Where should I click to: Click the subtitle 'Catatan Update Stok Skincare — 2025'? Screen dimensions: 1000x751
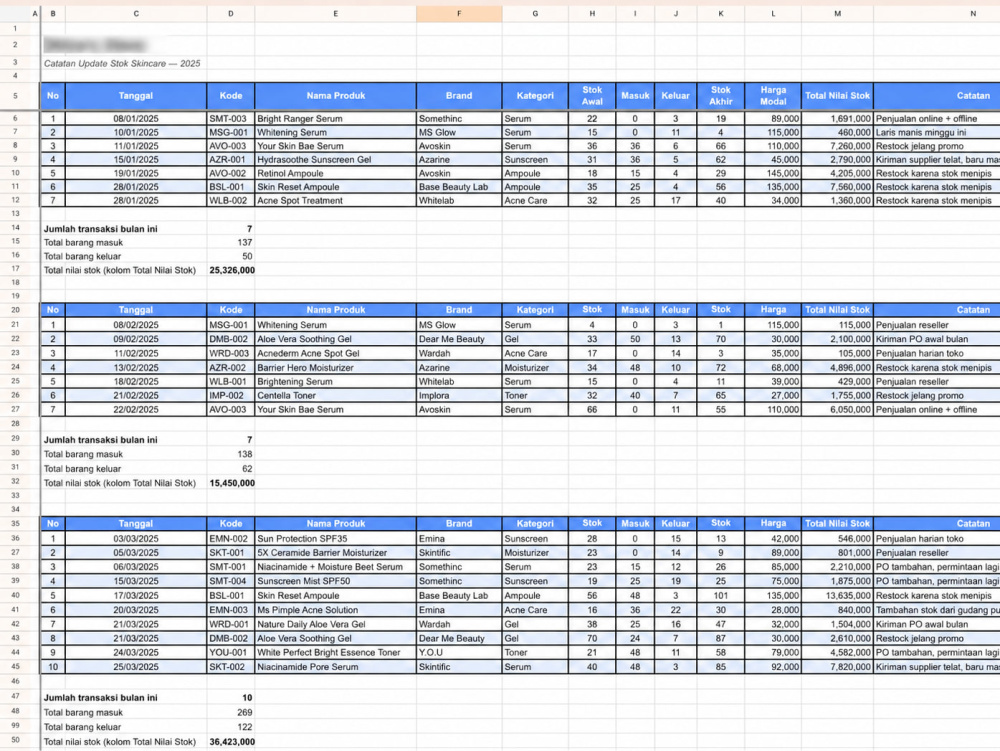pyautogui.click(x=122, y=64)
